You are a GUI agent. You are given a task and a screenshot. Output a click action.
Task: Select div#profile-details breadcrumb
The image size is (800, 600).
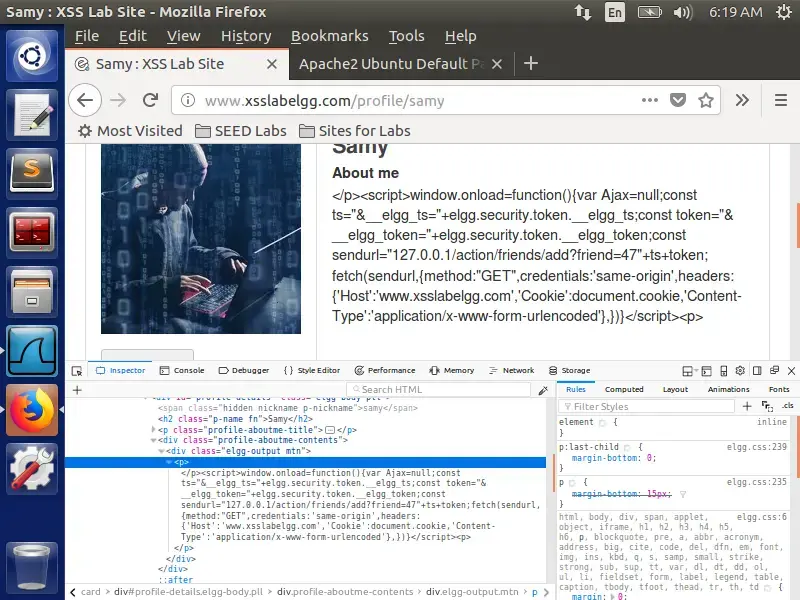tap(188, 592)
